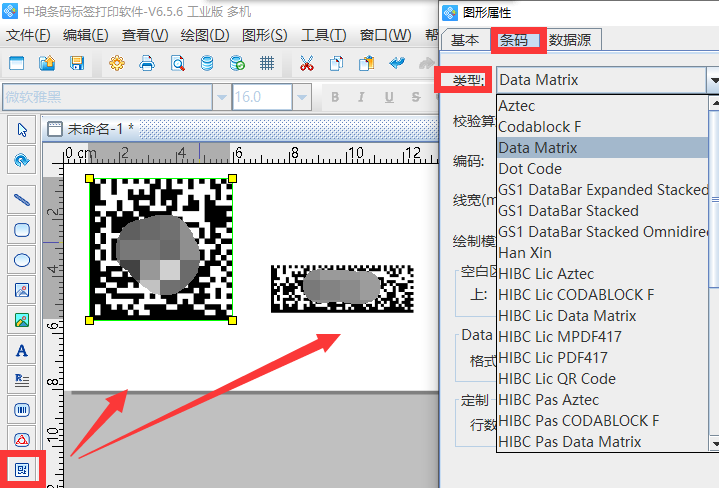Viewport: 719px width, 488px height.
Task: Save the label with the floppy disk icon
Action: (77, 63)
